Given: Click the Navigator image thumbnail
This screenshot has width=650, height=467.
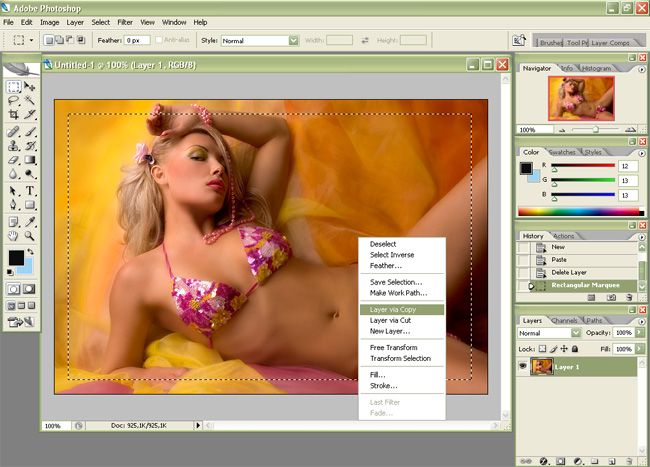Looking at the screenshot, I should click(x=581, y=98).
